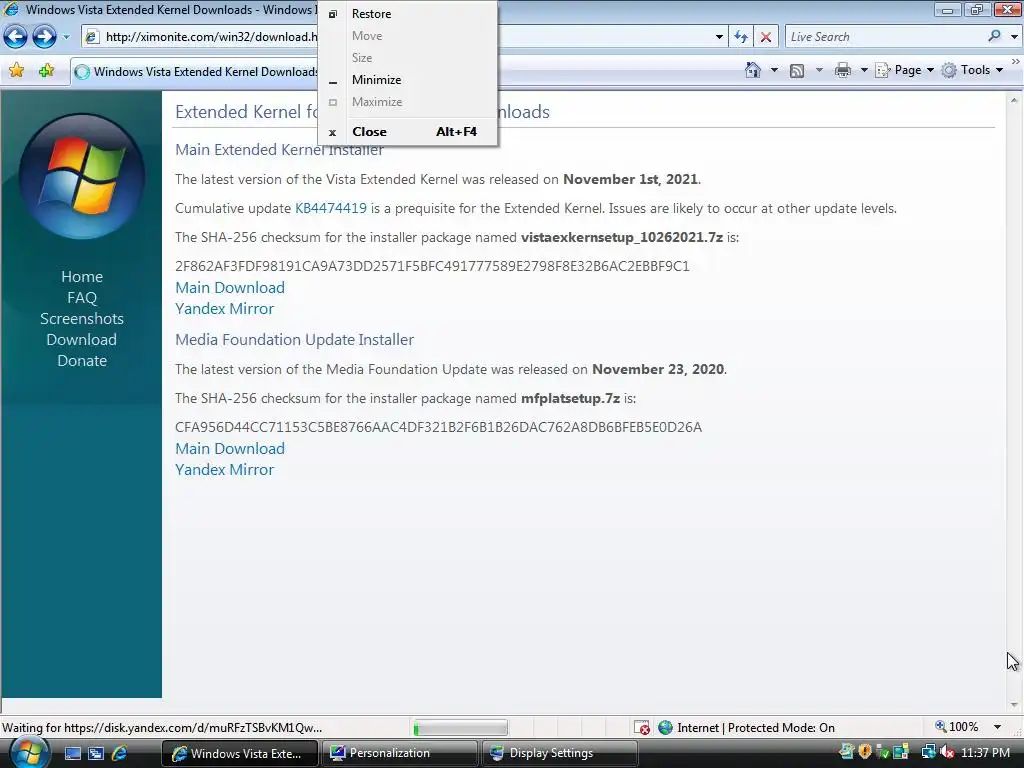The image size is (1024, 768).
Task: Click the Media Foundation Update Installer heading
Action: [x=295, y=340]
